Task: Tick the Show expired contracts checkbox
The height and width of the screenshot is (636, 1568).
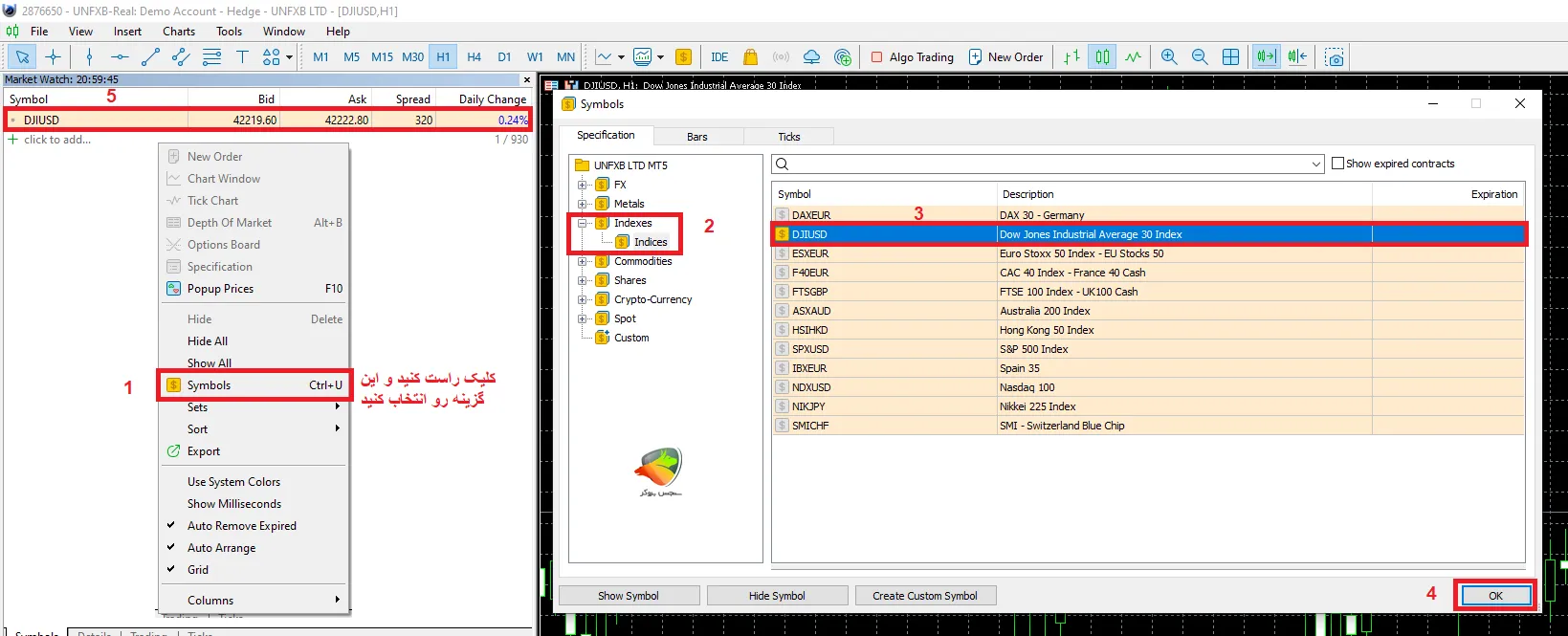Action: 1337,164
